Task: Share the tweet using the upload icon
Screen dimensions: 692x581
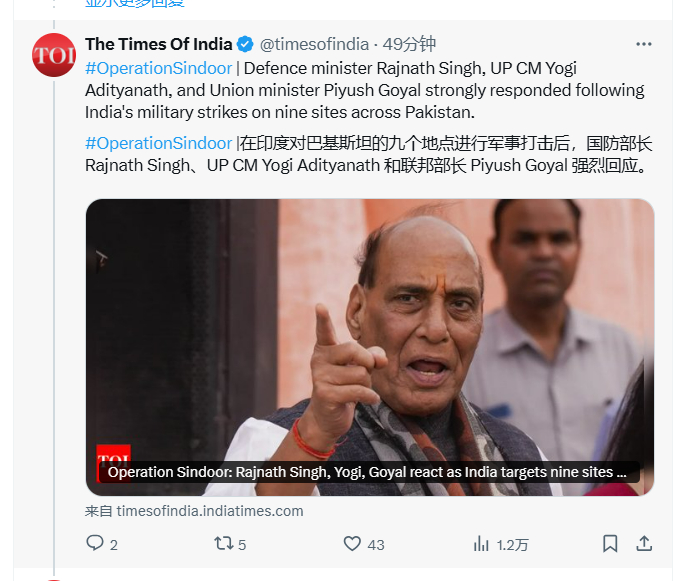Action: coord(644,543)
